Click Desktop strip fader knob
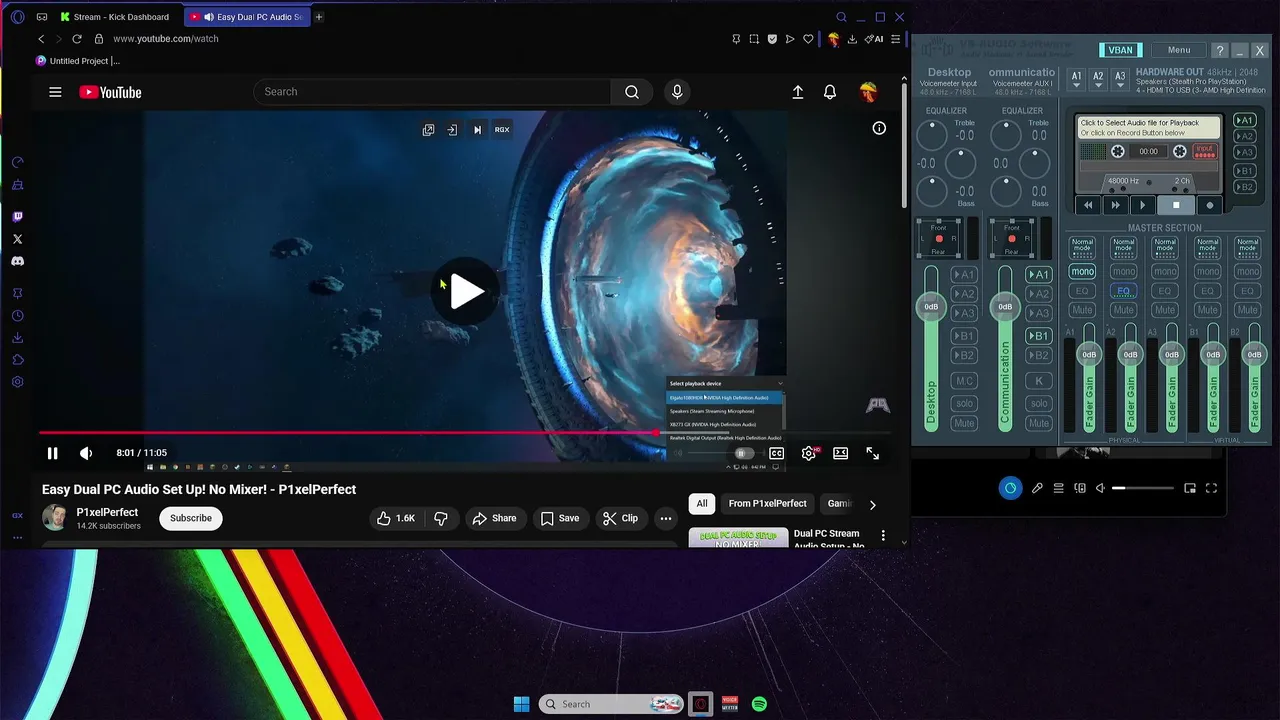The image size is (1280, 720). 931,306
